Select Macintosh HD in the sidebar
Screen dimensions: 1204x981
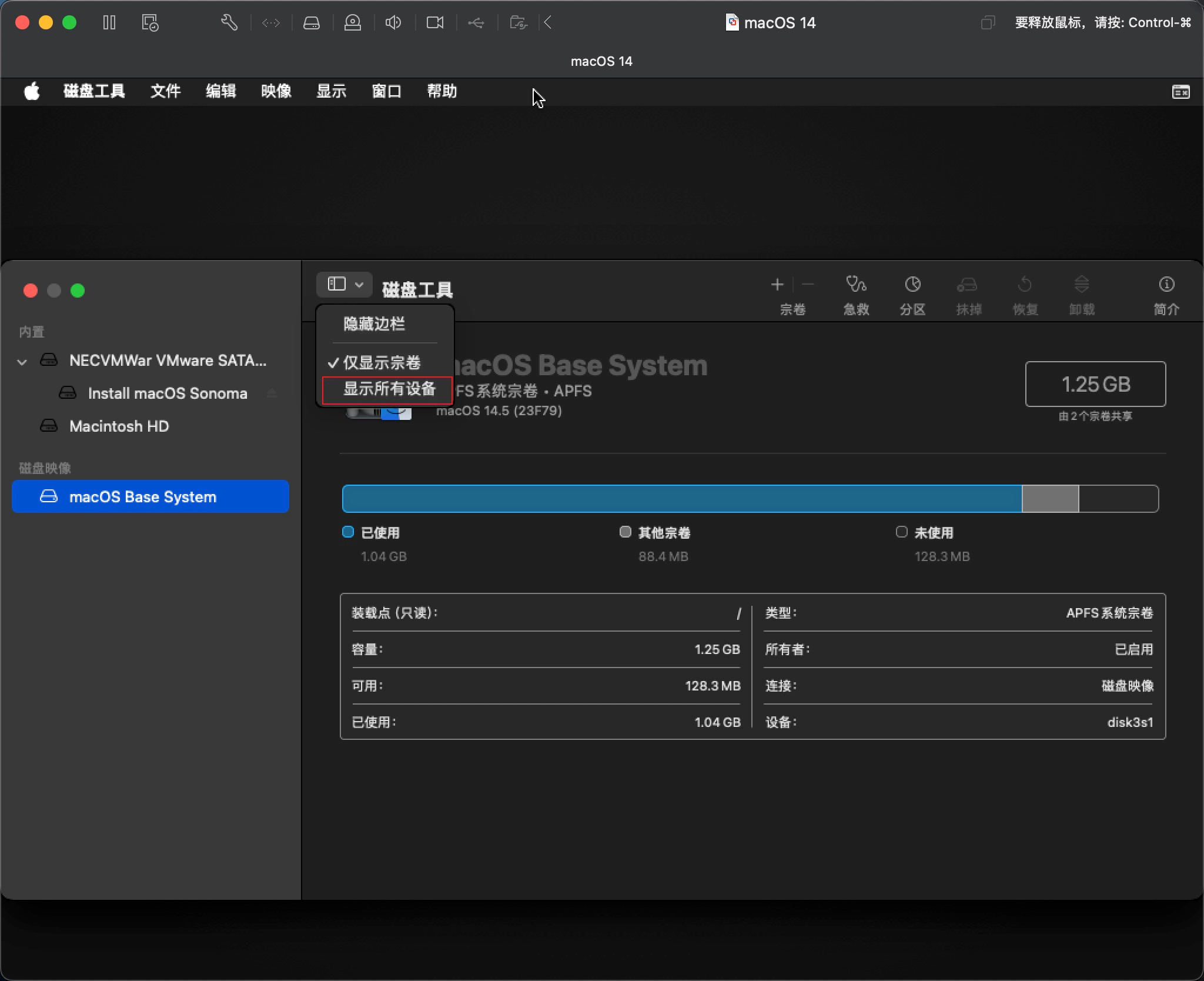click(150, 426)
